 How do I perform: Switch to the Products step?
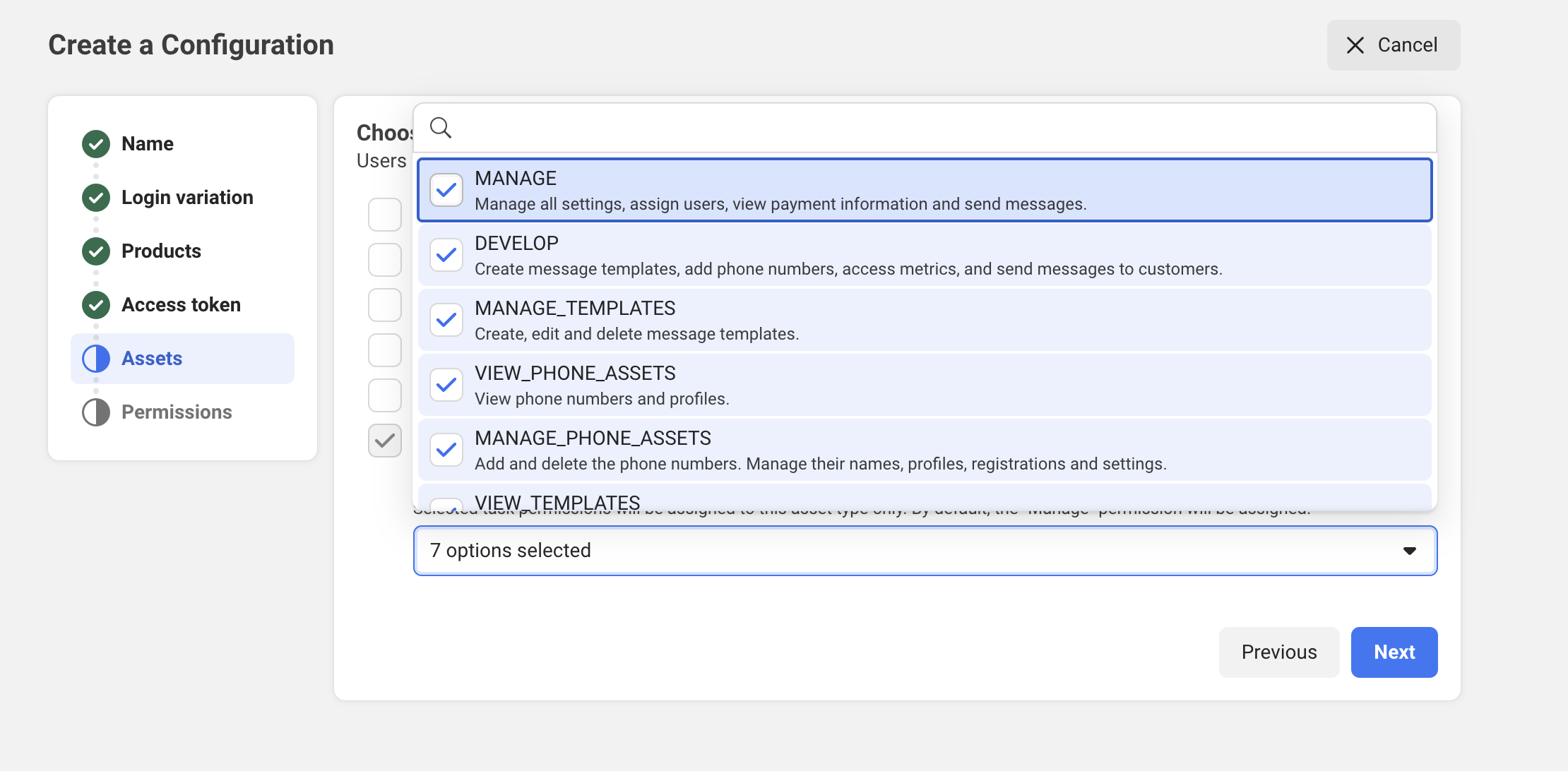pos(161,251)
